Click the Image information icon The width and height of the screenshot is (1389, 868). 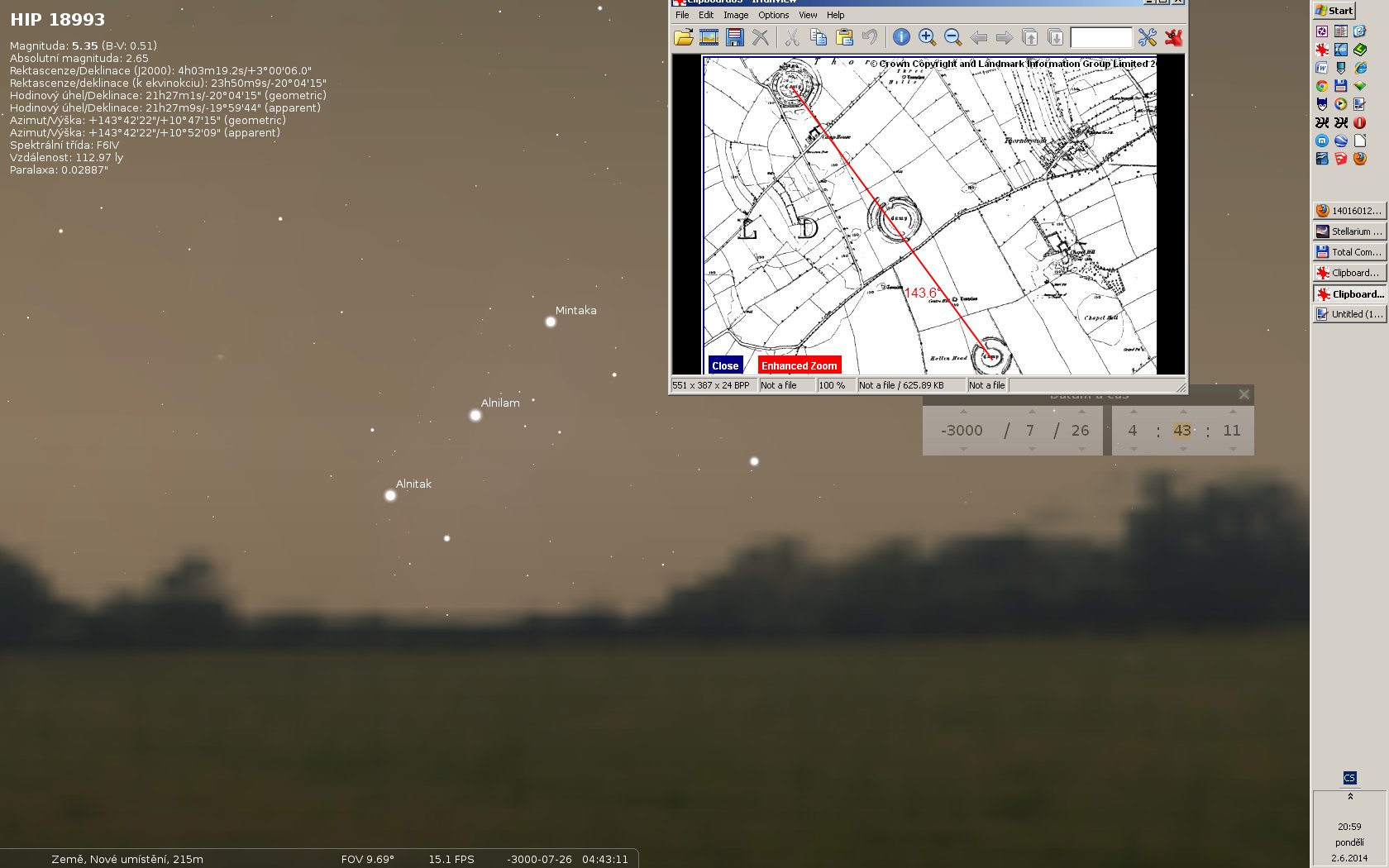point(901,37)
